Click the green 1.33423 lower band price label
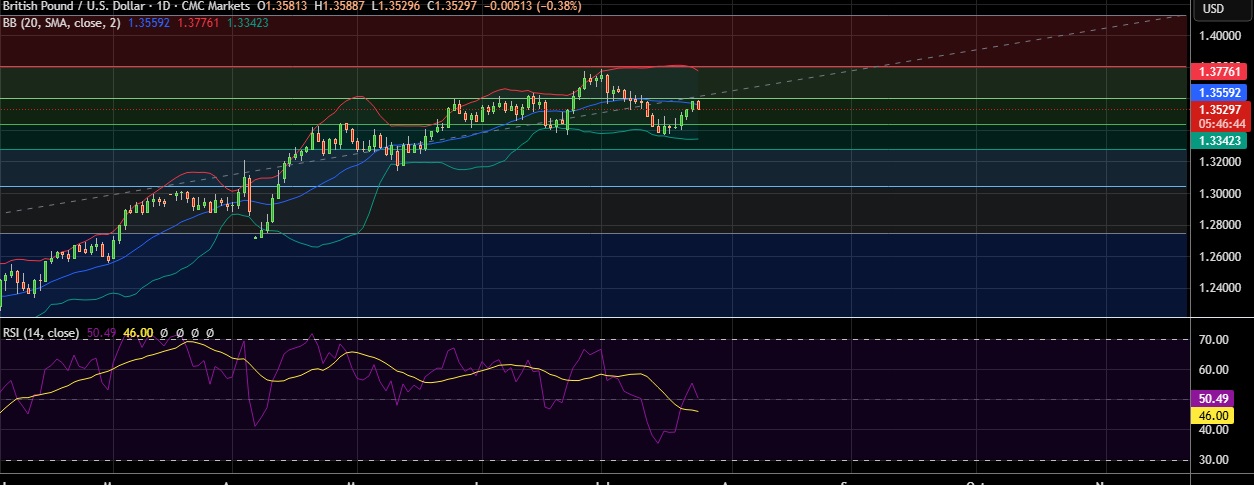This screenshot has width=1254, height=485. pyautogui.click(x=1217, y=141)
